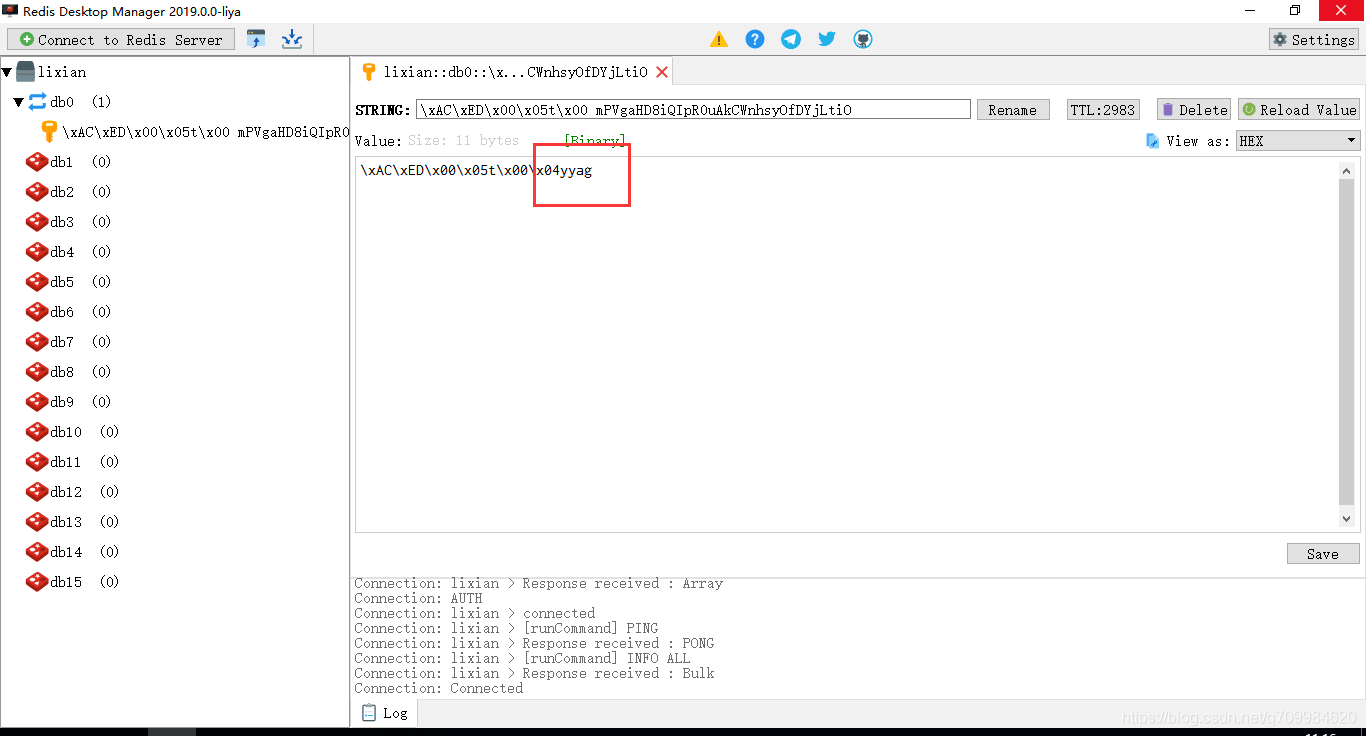Click the value editor scrollbar down arrow
Image resolution: width=1366 pixels, height=736 pixels.
coord(1346,519)
